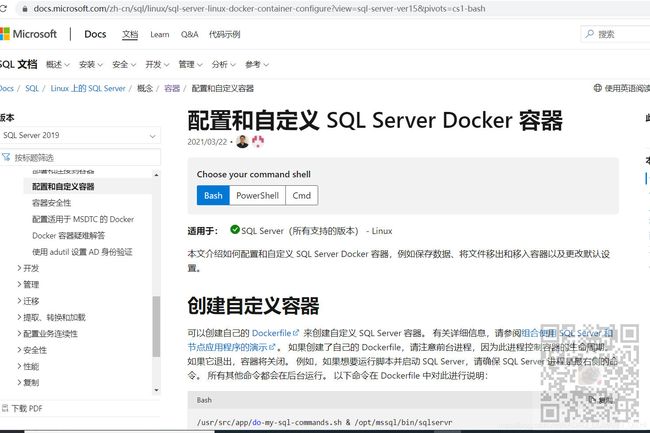Viewport: 650px width, 433px height.
Task: Click the green checkmark next to SQL Server
Action: point(235,230)
